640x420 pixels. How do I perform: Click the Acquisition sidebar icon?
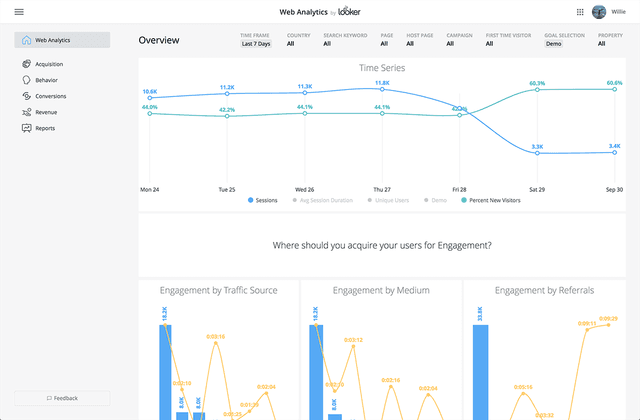pos(26,63)
